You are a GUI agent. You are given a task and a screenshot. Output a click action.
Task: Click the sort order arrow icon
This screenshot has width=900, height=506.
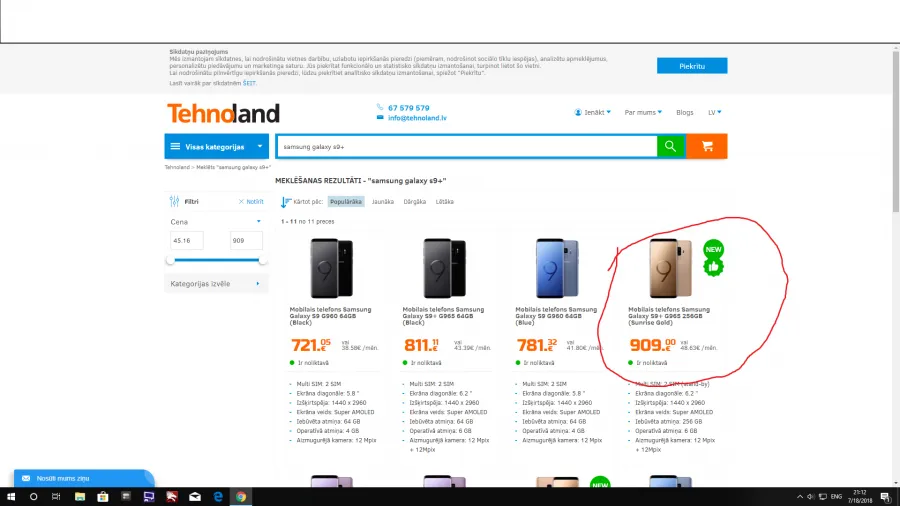[286, 202]
